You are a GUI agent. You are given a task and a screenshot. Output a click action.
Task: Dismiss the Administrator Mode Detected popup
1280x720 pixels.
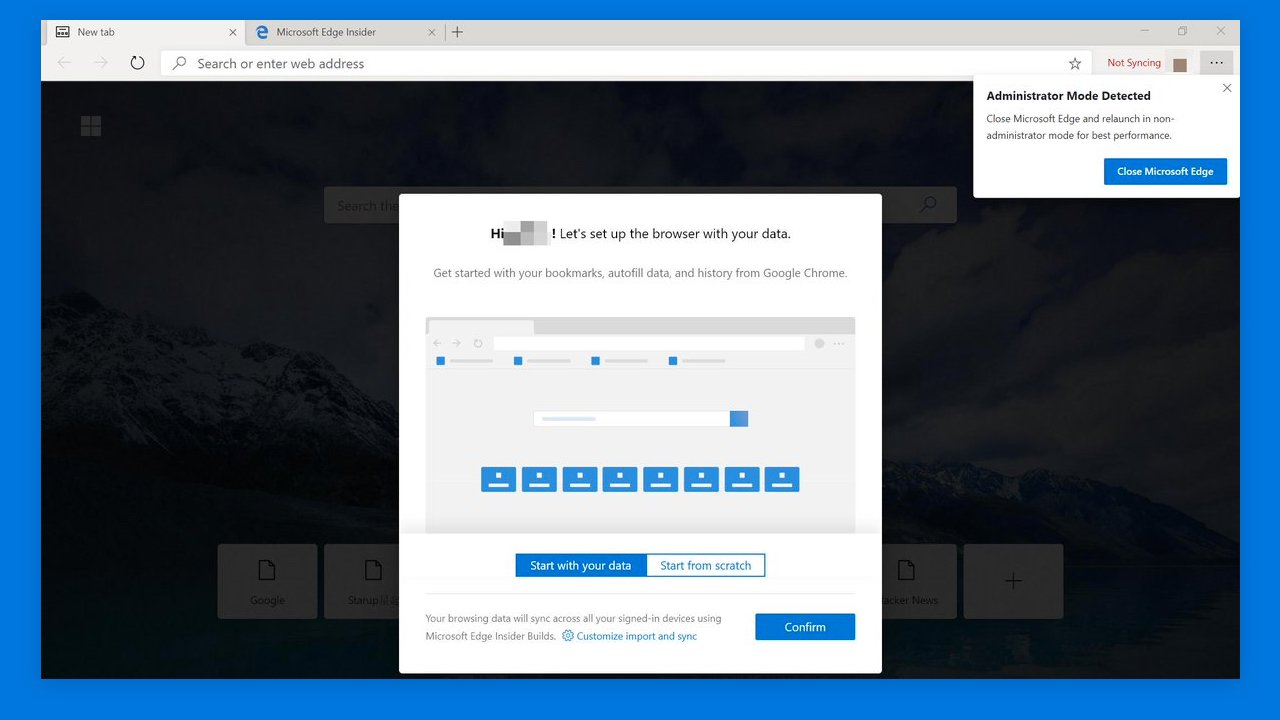pyautogui.click(x=1227, y=88)
